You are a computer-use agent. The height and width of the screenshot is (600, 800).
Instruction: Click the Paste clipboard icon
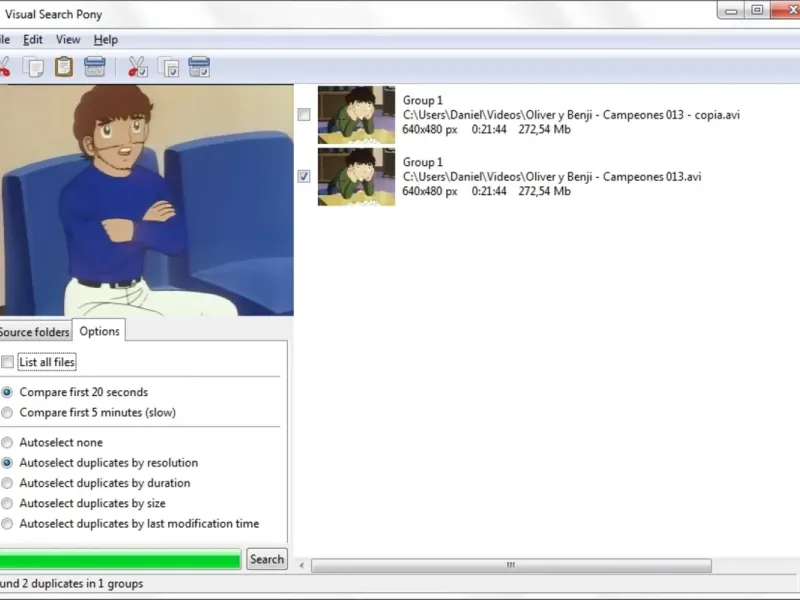[x=64, y=67]
